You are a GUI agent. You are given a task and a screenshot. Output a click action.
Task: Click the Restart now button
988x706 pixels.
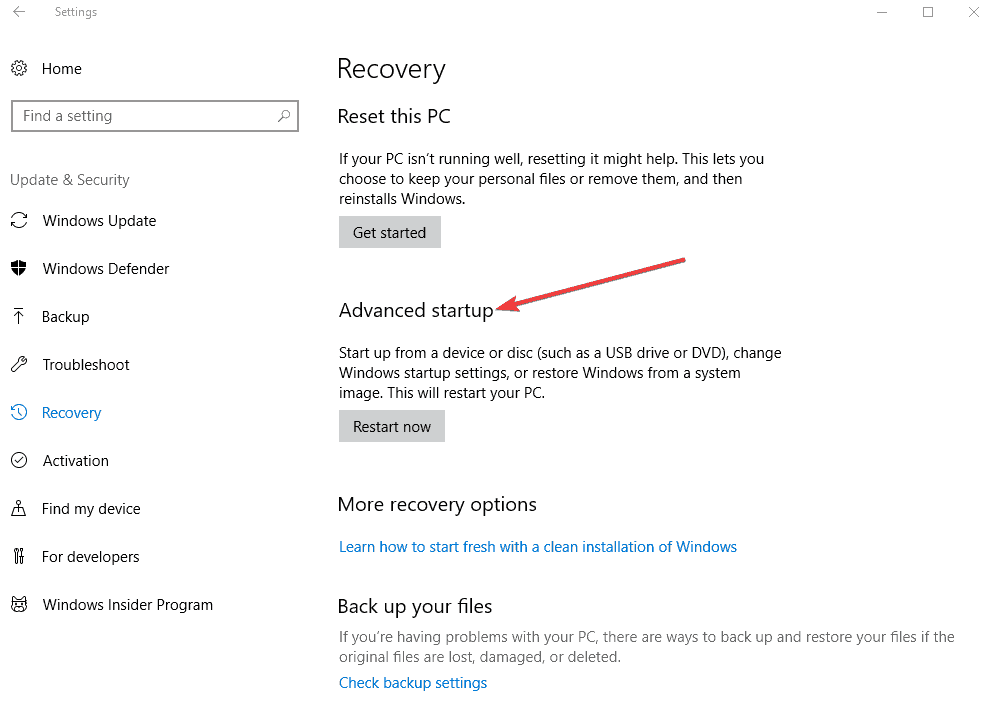click(391, 427)
